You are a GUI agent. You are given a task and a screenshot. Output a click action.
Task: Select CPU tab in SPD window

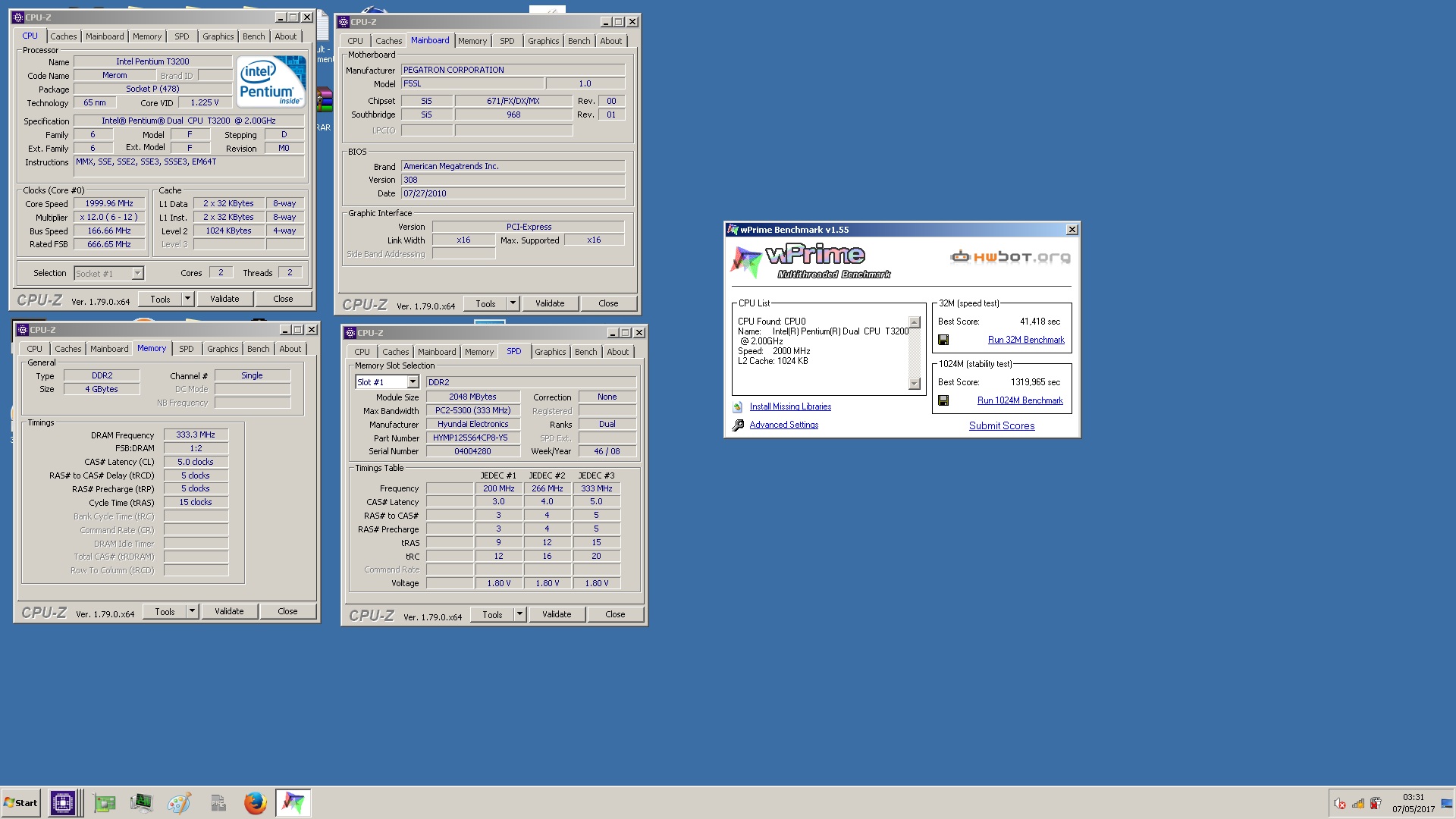[362, 352]
